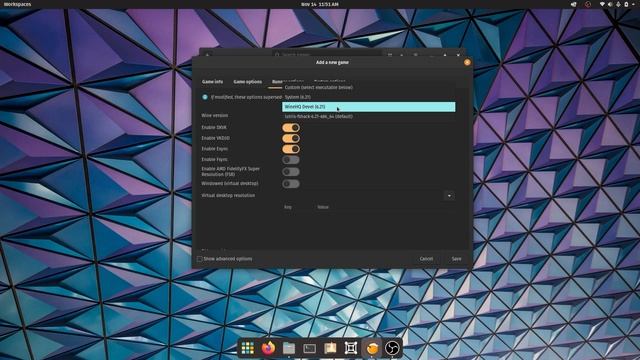Open Workspaces in the top bar
This screenshot has width=640, height=360.
pos(17,4)
